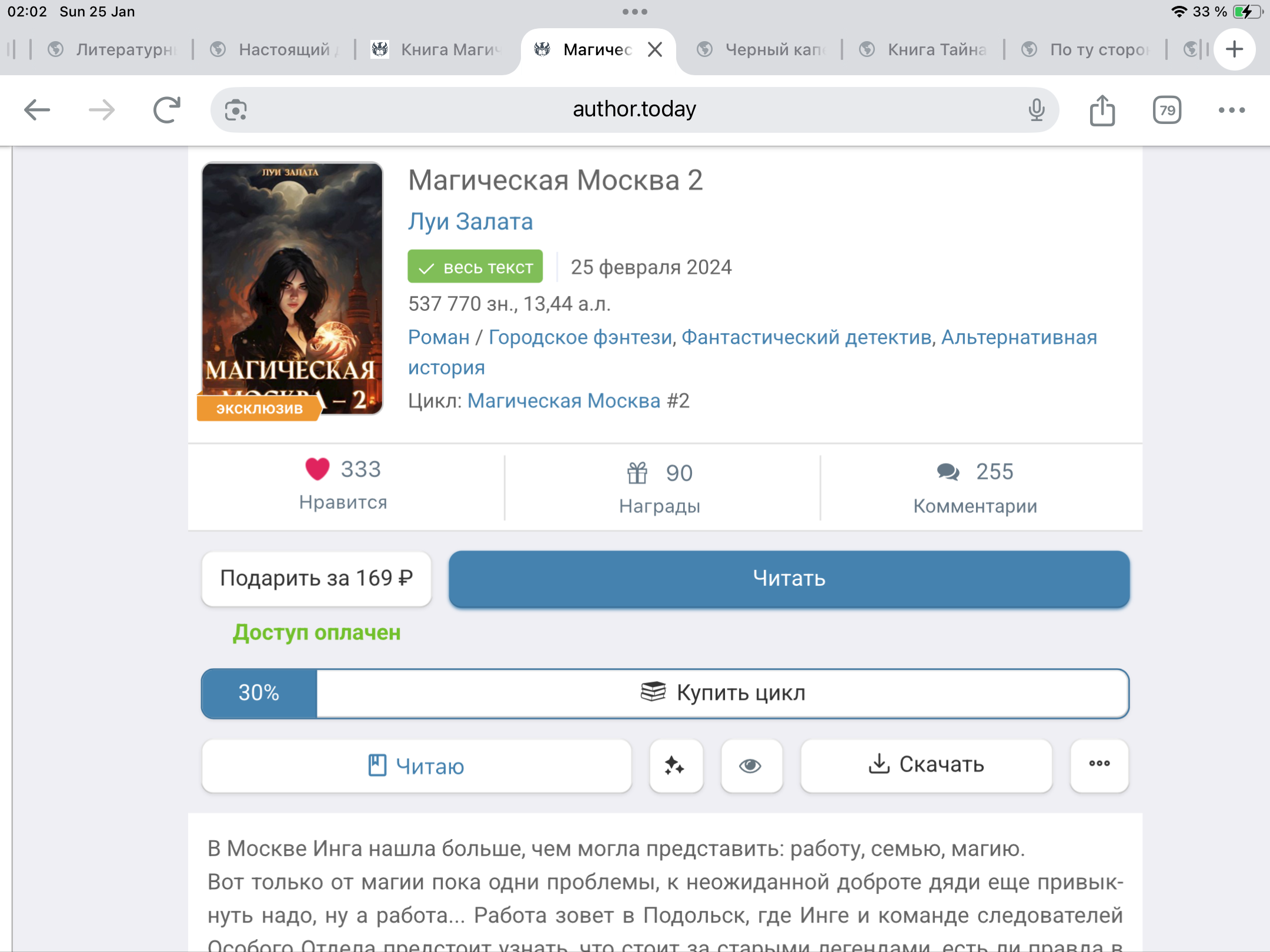Open the browser three-dots menu
1270x952 pixels.
coord(1231,110)
